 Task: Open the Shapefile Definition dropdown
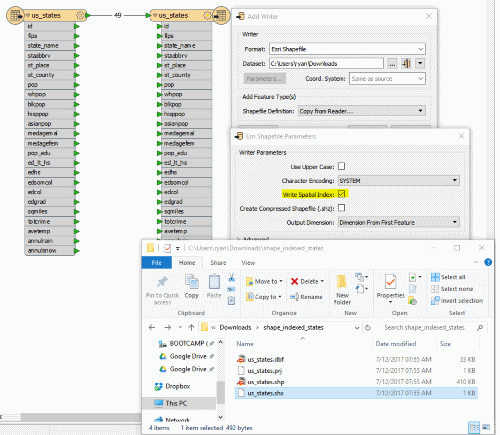click(362, 111)
